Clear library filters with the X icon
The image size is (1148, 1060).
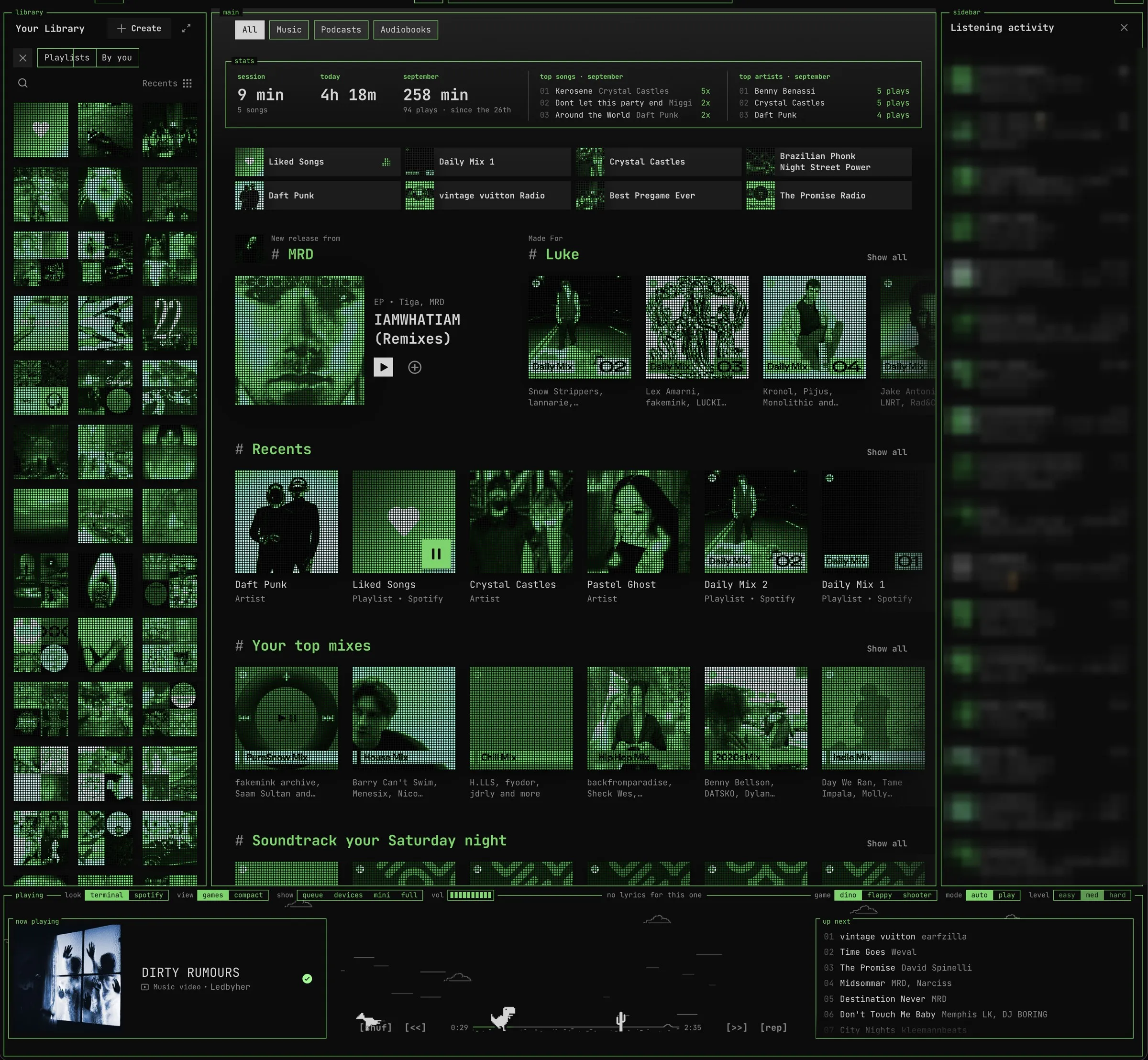point(23,58)
